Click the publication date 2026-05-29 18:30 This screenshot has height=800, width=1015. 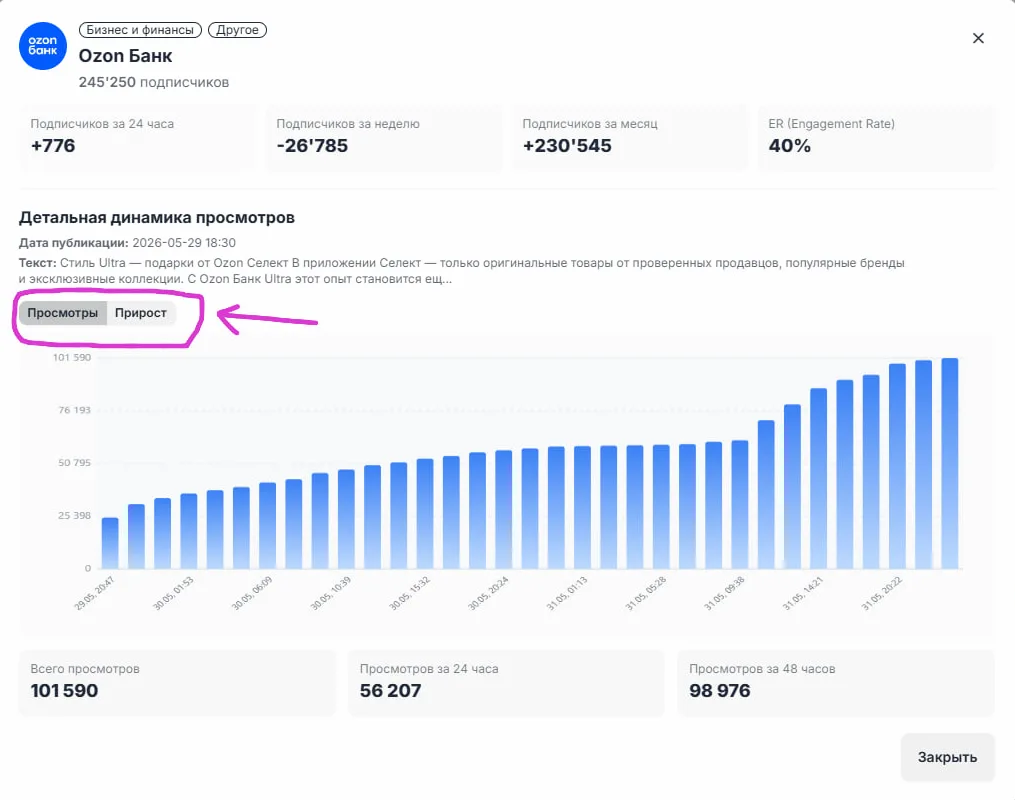(x=184, y=243)
